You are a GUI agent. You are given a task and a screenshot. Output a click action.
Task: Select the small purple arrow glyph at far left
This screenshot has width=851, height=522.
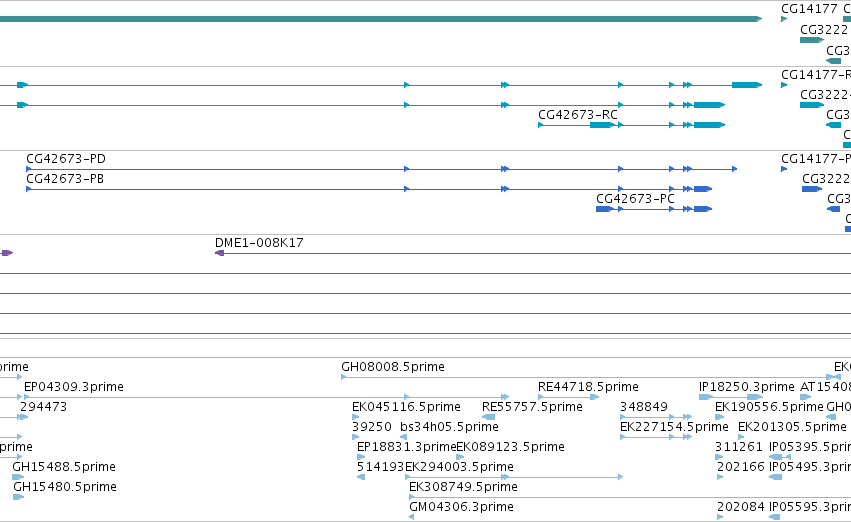7,253
